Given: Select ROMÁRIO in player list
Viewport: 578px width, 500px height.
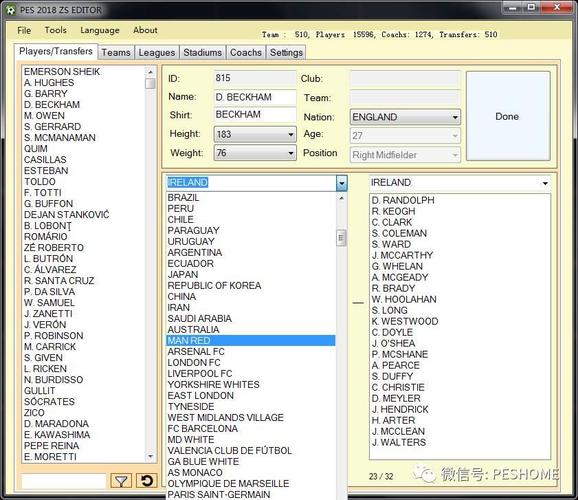Looking at the screenshot, I should (x=84, y=236).
